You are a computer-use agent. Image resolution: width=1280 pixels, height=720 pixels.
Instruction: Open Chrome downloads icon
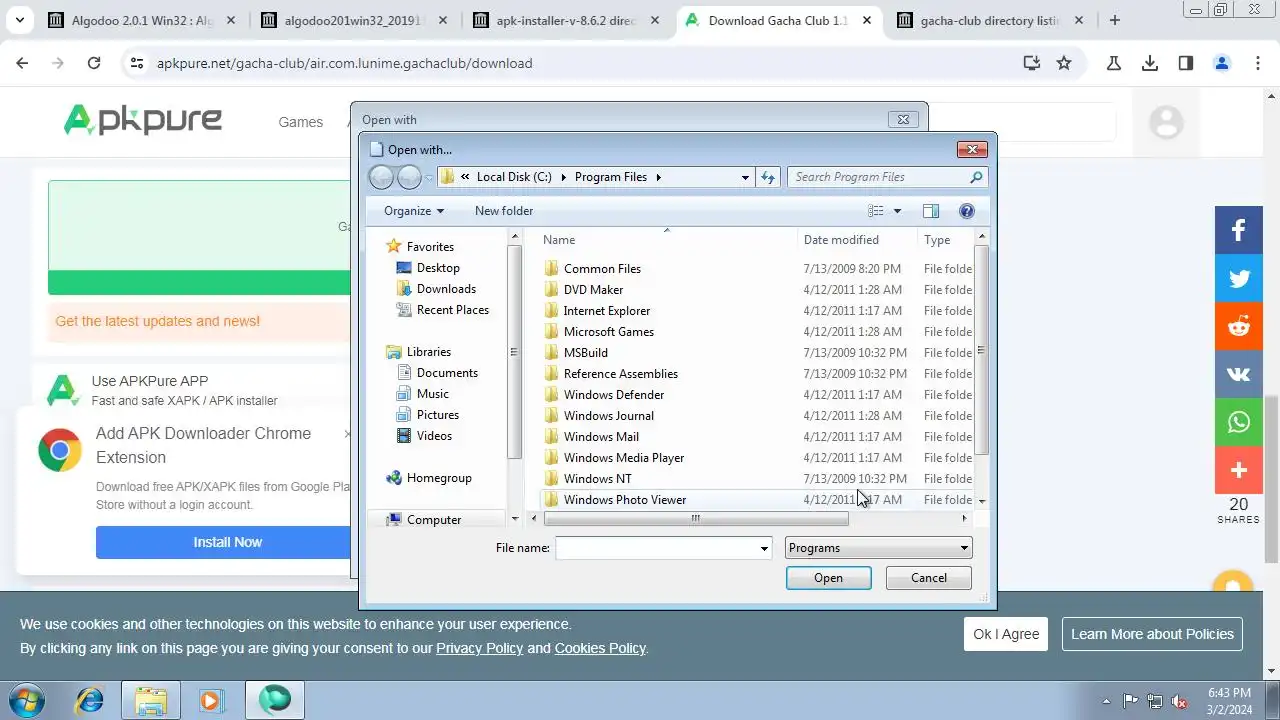[x=1150, y=63]
